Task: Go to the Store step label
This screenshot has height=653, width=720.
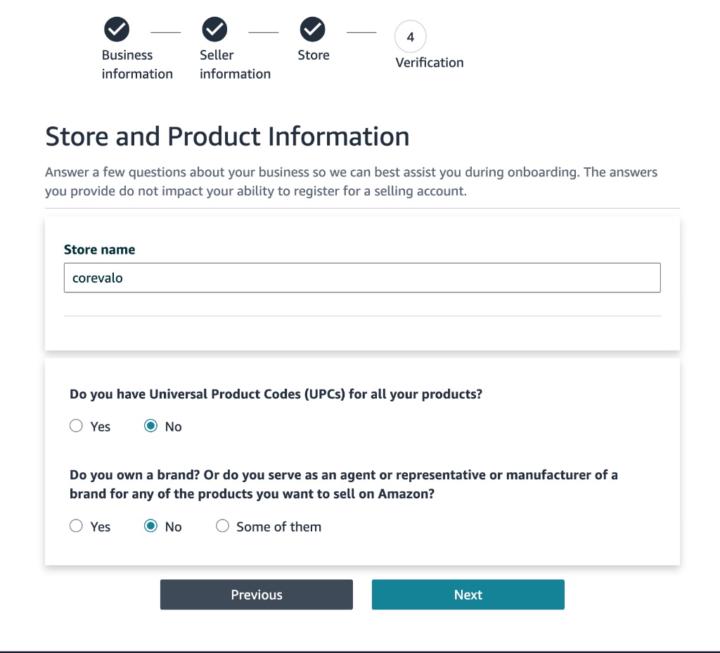Action: 314,55
